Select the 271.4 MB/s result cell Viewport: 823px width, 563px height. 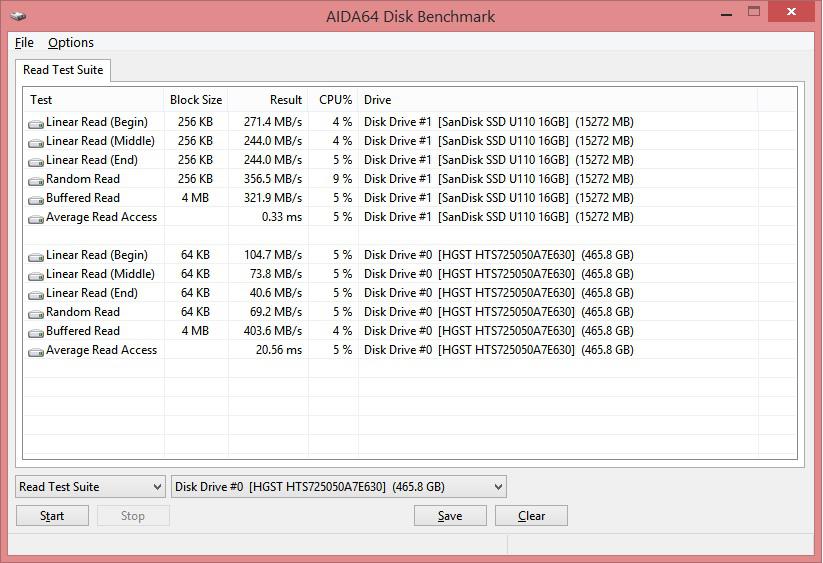(x=273, y=122)
